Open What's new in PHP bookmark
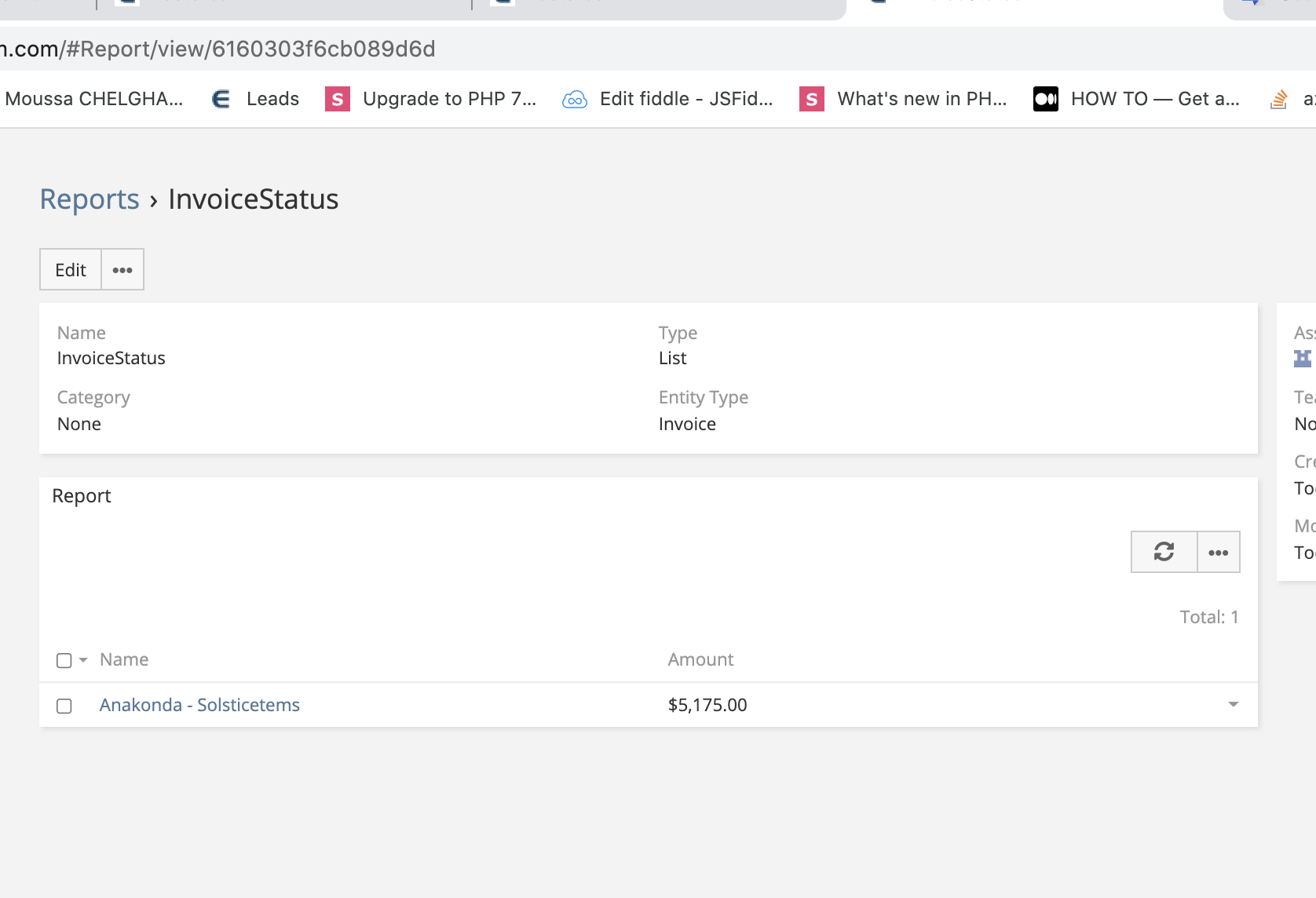The height and width of the screenshot is (898, 1316). 904,99
